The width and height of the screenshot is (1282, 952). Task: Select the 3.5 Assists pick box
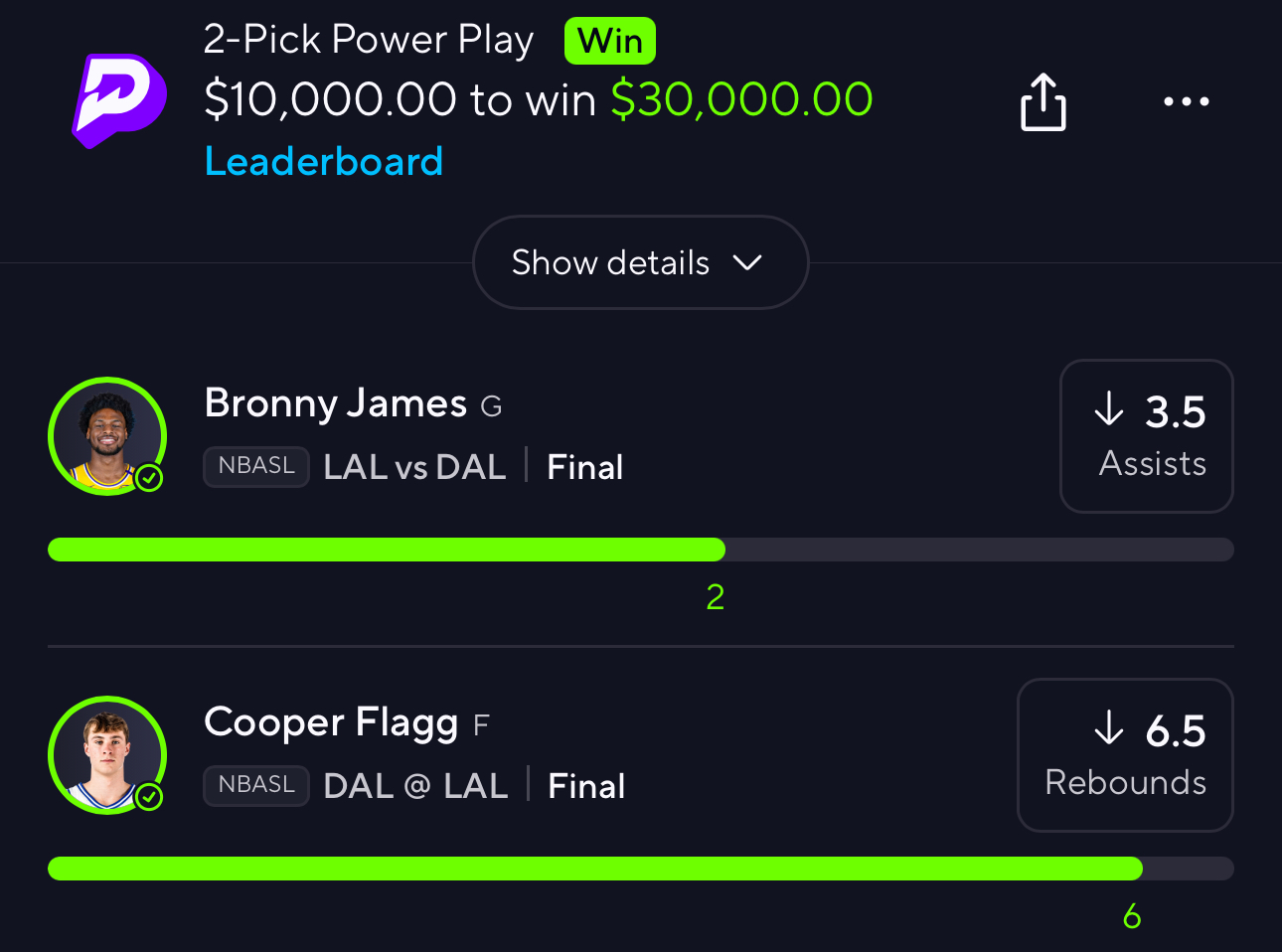1146,436
